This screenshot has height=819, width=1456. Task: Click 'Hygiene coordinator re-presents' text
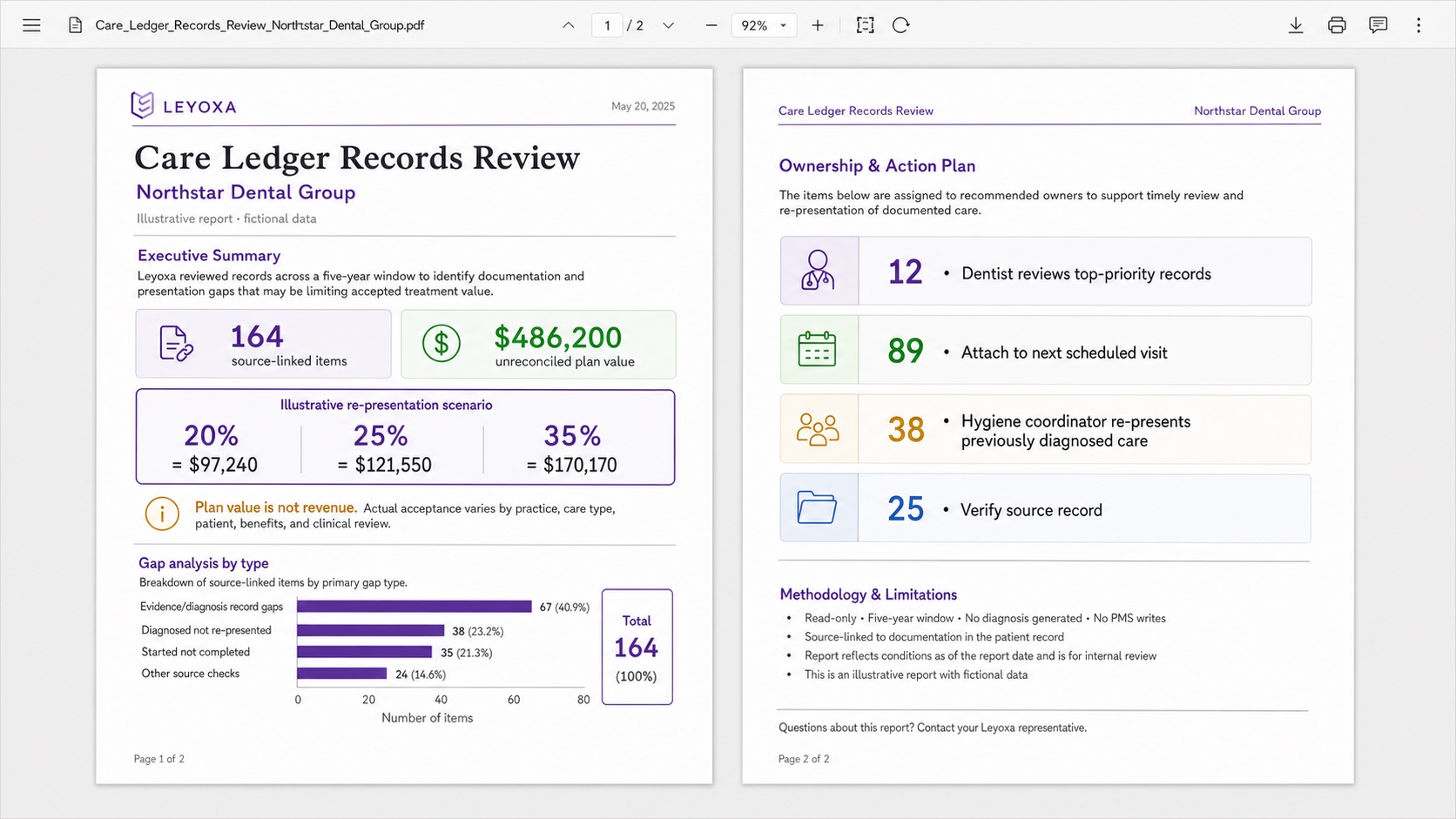[1075, 421]
